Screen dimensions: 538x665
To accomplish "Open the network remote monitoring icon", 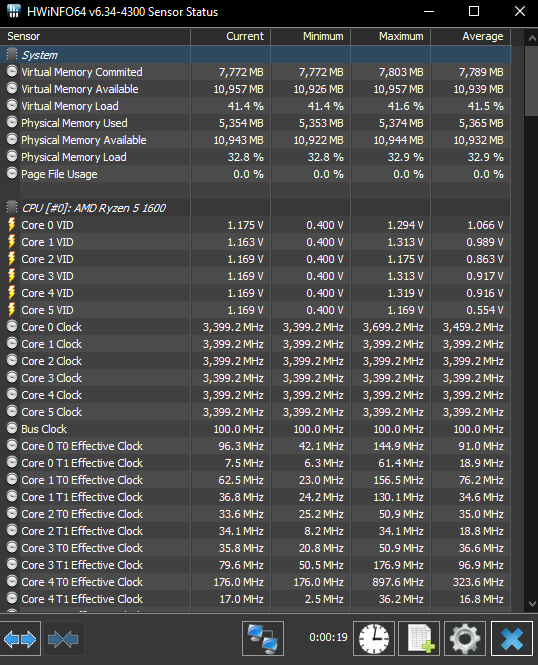I will point(263,639).
